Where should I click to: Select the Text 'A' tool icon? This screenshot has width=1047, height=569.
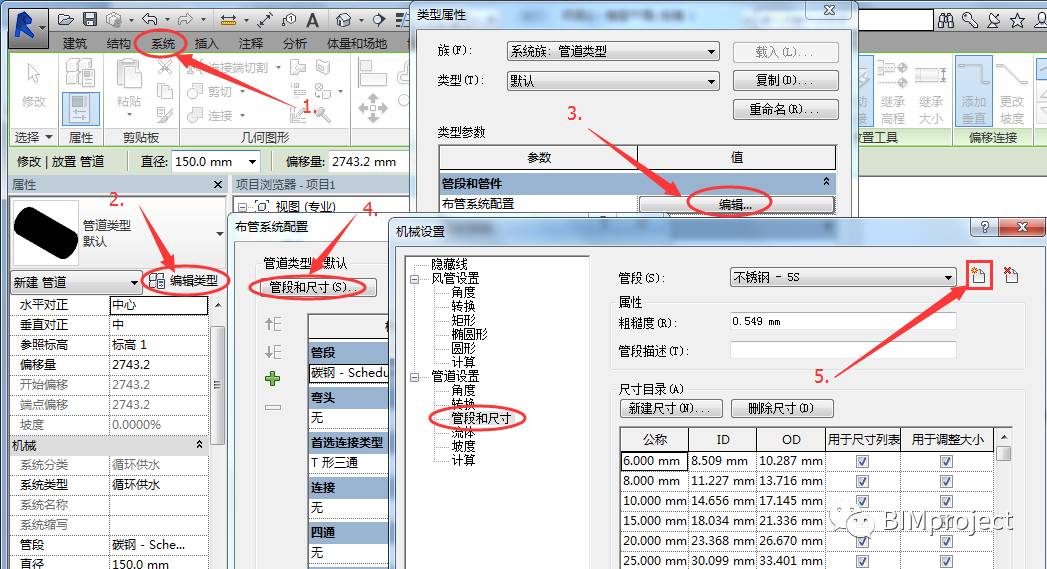point(312,20)
